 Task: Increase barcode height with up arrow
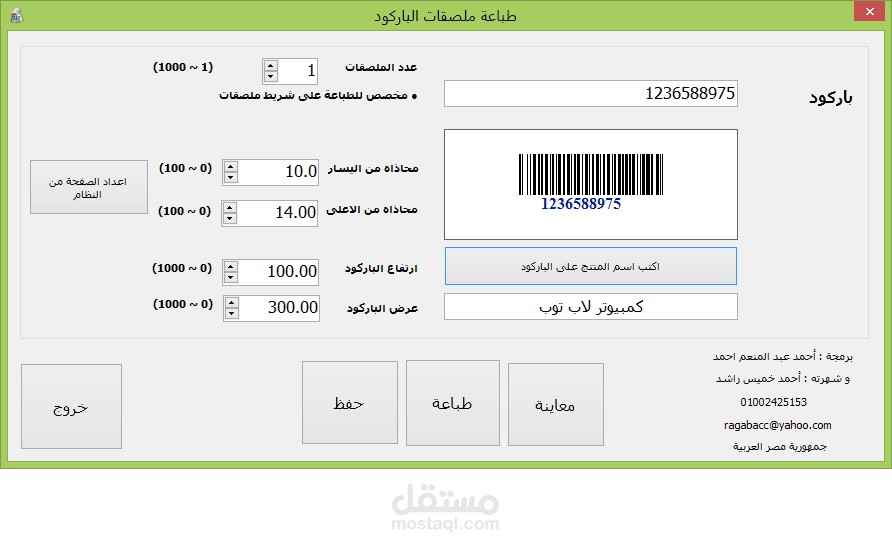click(x=230, y=267)
